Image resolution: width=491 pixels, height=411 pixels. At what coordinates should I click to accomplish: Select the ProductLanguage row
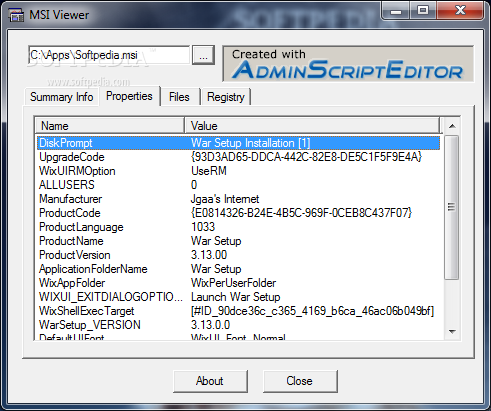tap(238, 227)
